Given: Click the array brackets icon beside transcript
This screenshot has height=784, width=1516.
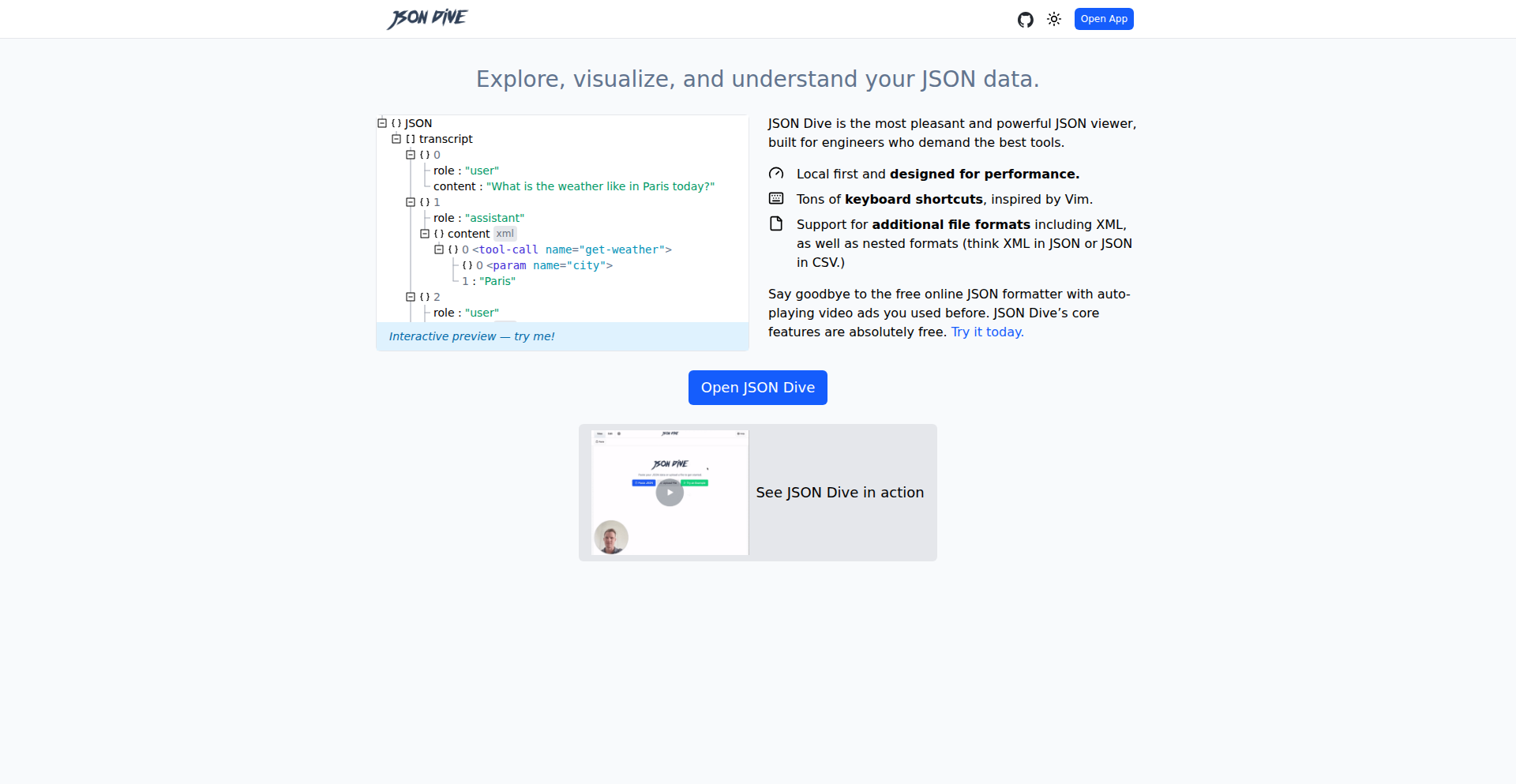Looking at the screenshot, I should (411, 139).
